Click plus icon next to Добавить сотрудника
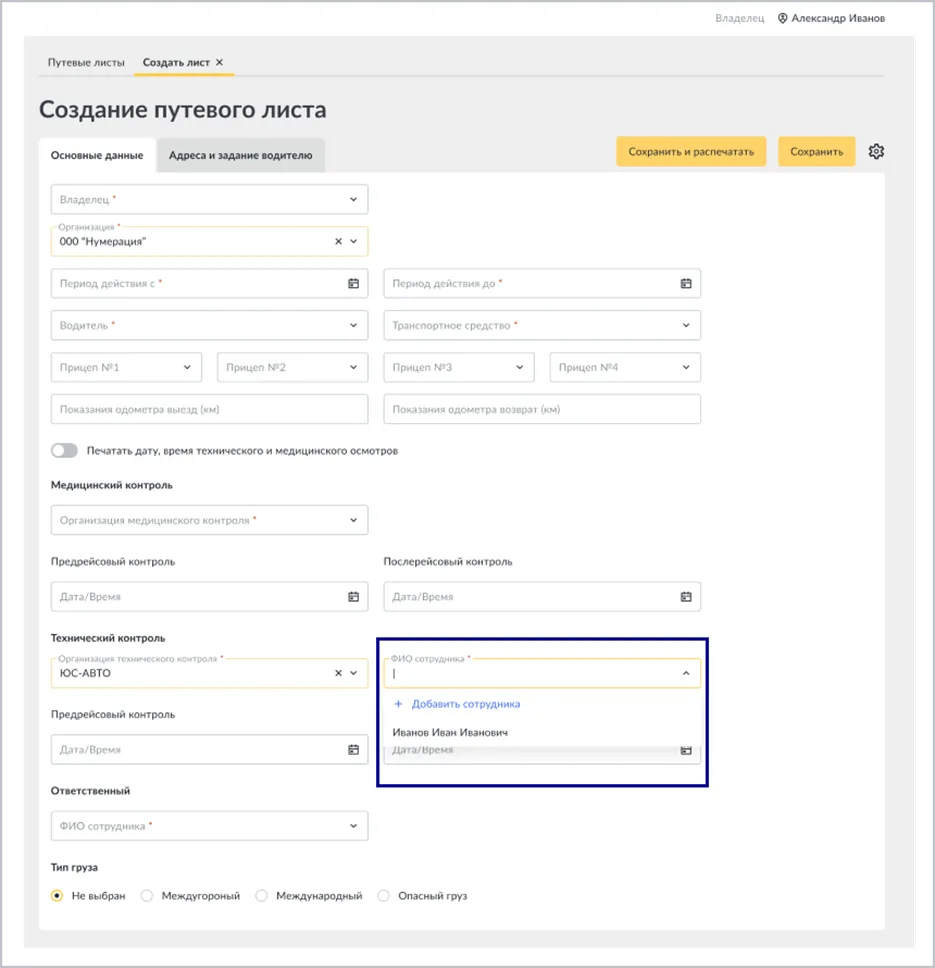This screenshot has width=935, height=968. click(398, 704)
